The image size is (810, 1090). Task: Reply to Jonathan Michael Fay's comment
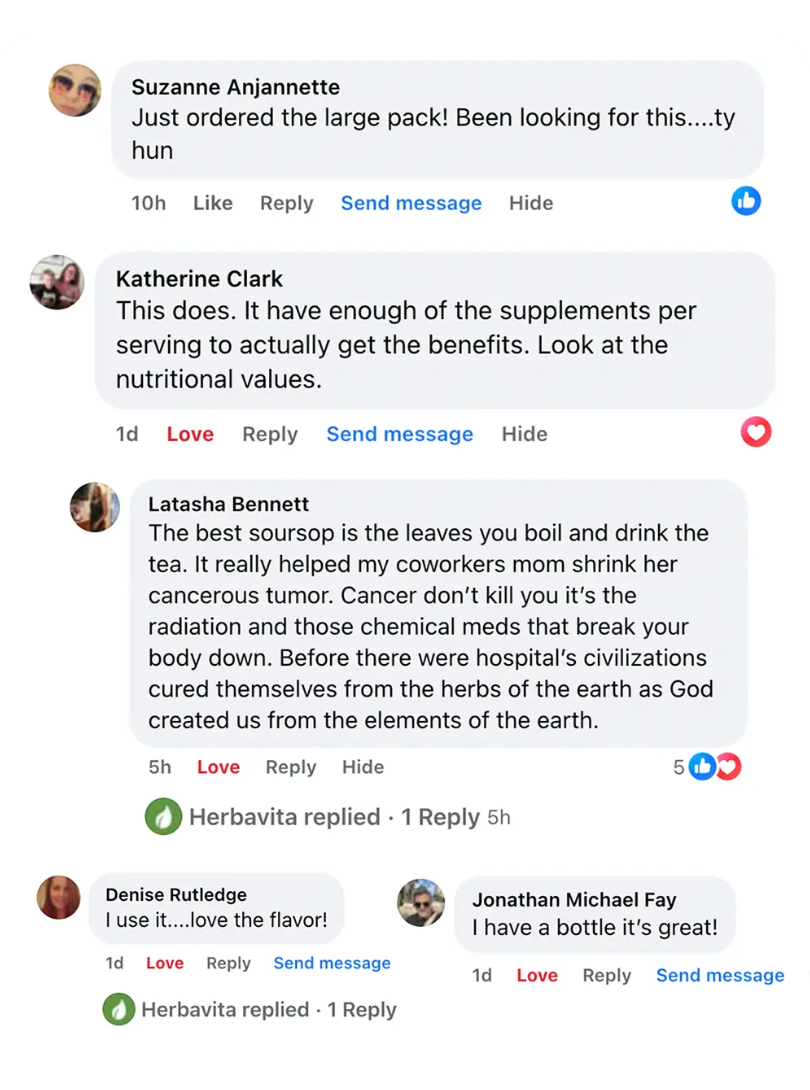point(607,975)
